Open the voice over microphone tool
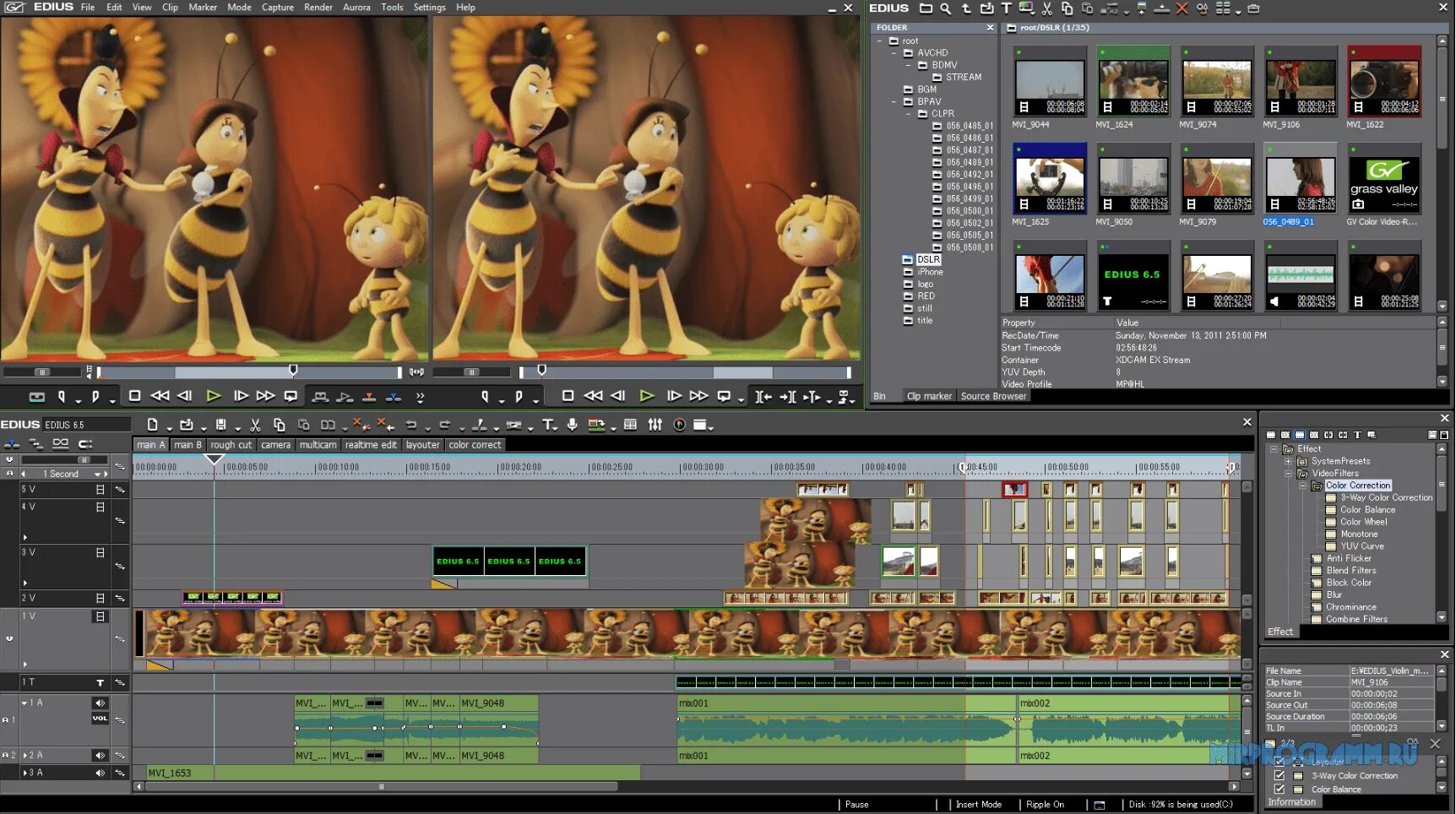 pyautogui.click(x=572, y=425)
